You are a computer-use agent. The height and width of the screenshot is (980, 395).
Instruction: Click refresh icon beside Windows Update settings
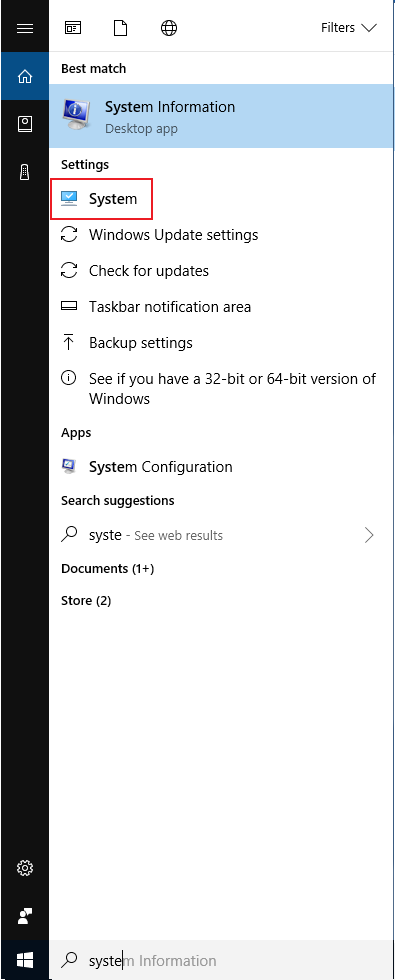coord(69,235)
